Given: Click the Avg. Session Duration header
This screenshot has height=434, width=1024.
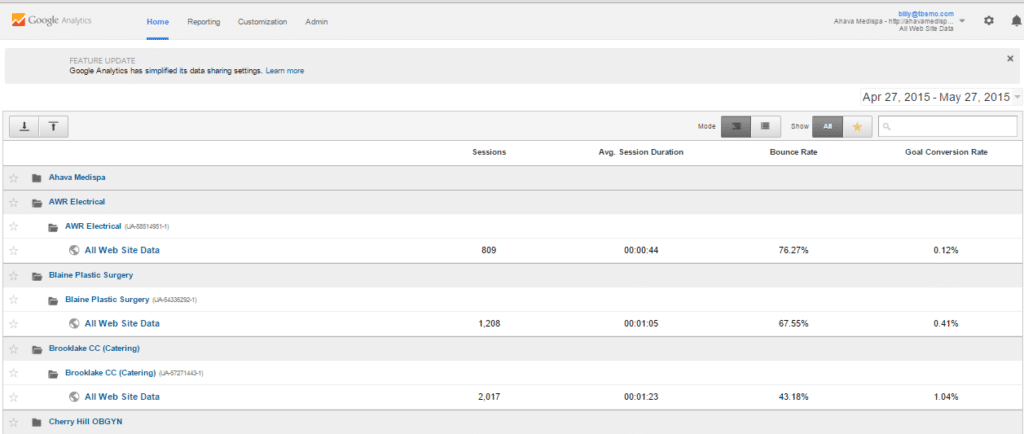Looking at the screenshot, I should (641, 153).
